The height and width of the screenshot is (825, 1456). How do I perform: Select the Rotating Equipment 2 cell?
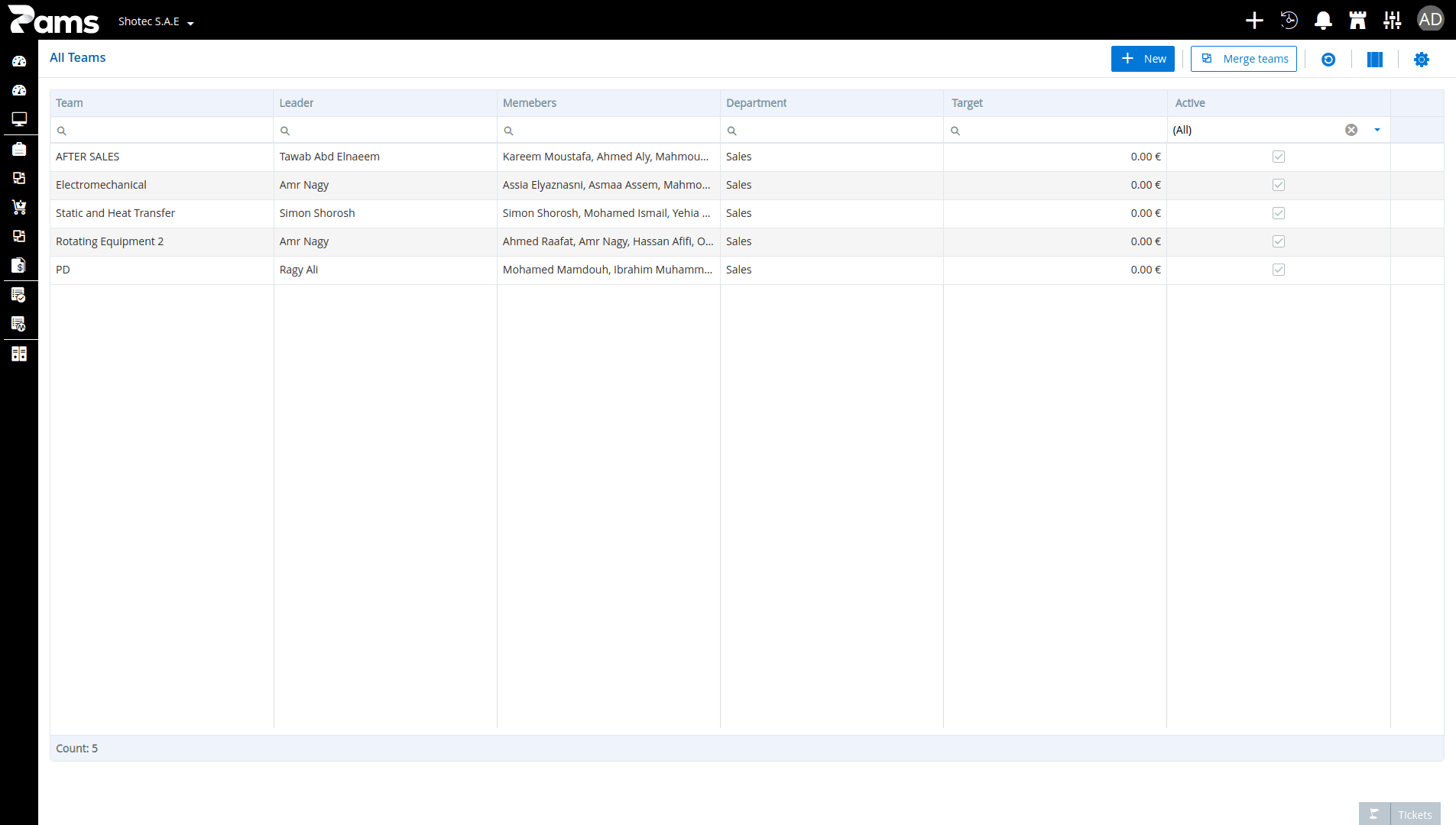[161, 241]
